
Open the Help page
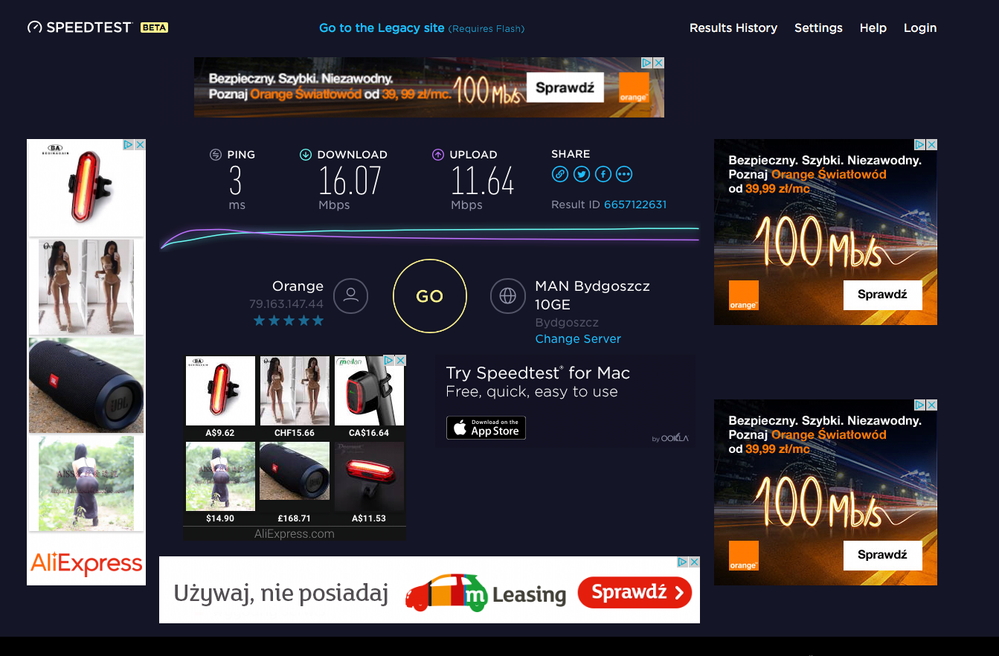click(x=873, y=28)
